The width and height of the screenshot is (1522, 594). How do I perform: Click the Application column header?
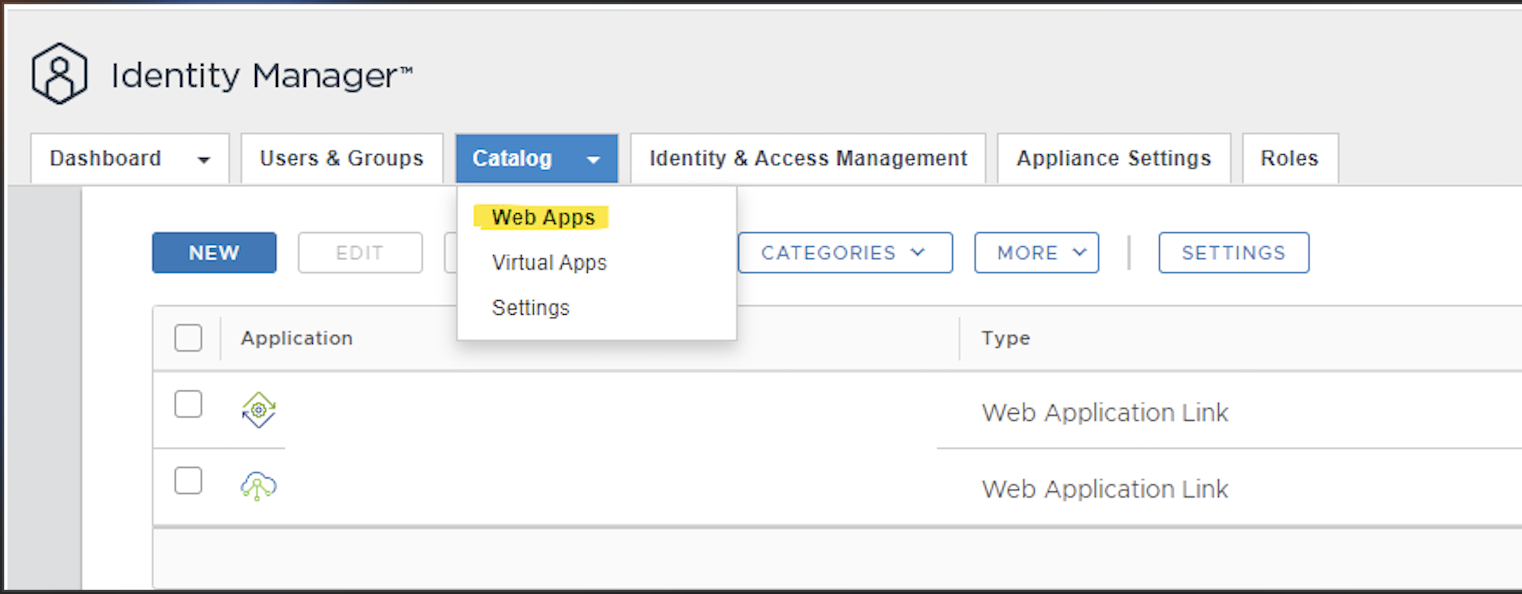click(297, 338)
